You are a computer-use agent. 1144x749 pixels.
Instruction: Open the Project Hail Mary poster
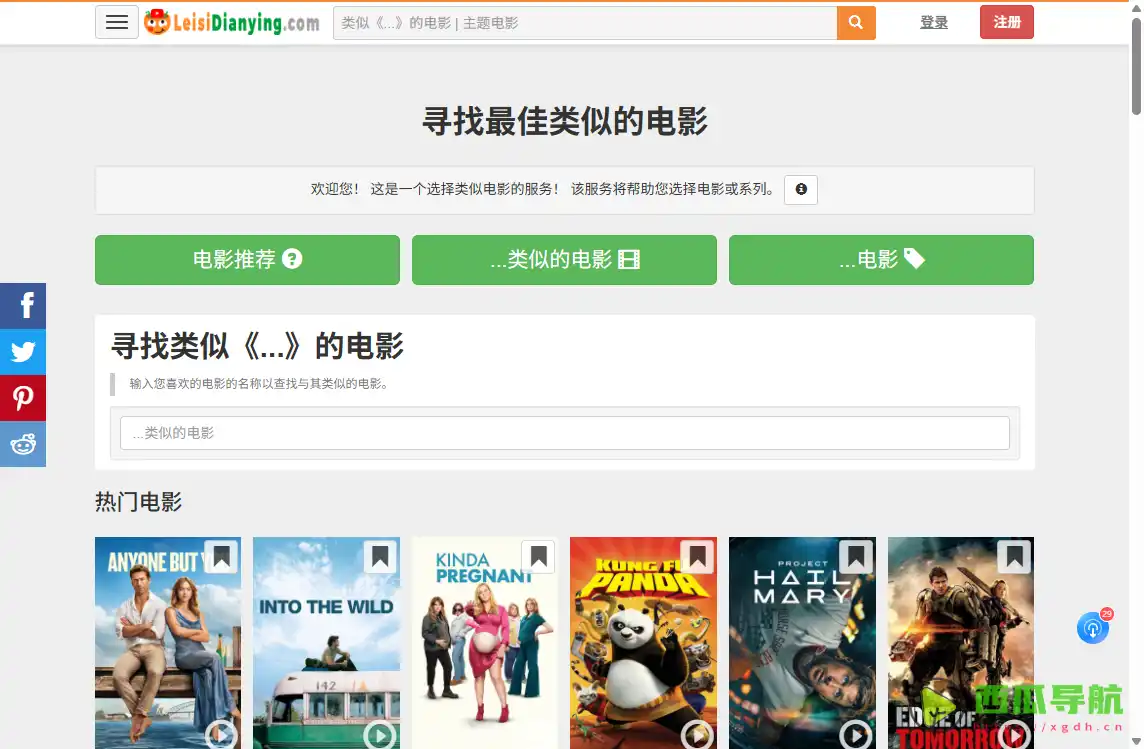803,643
